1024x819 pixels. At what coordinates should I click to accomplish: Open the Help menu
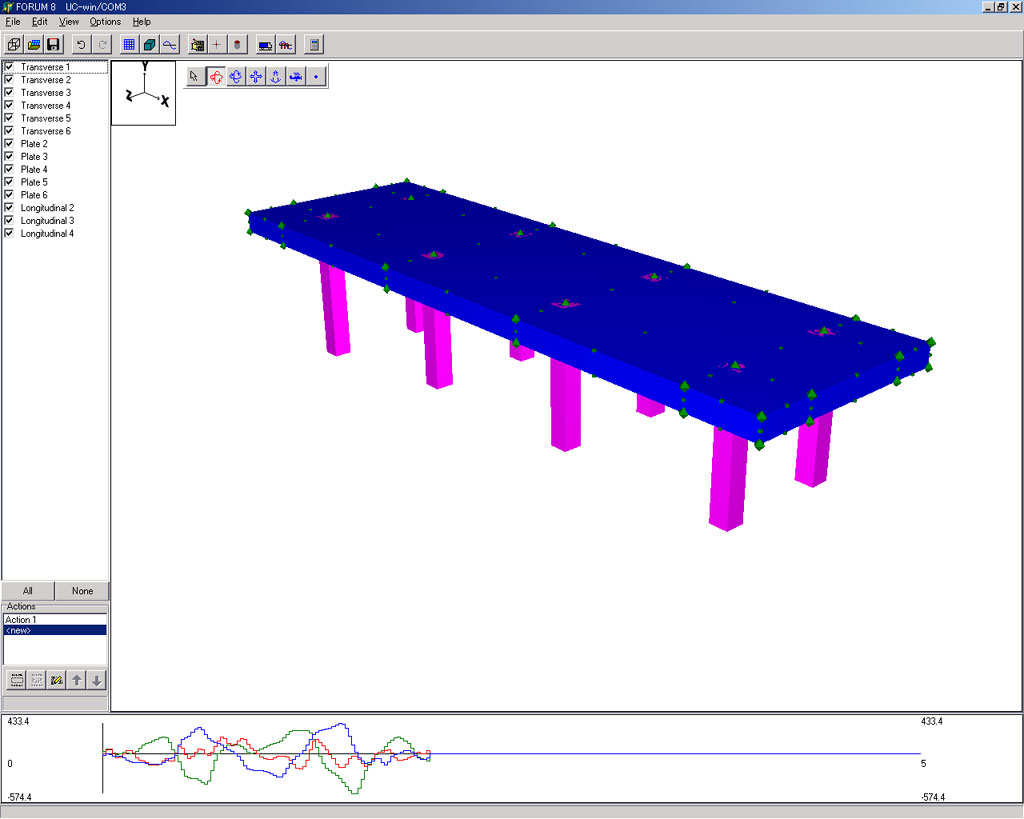click(x=142, y=22)
